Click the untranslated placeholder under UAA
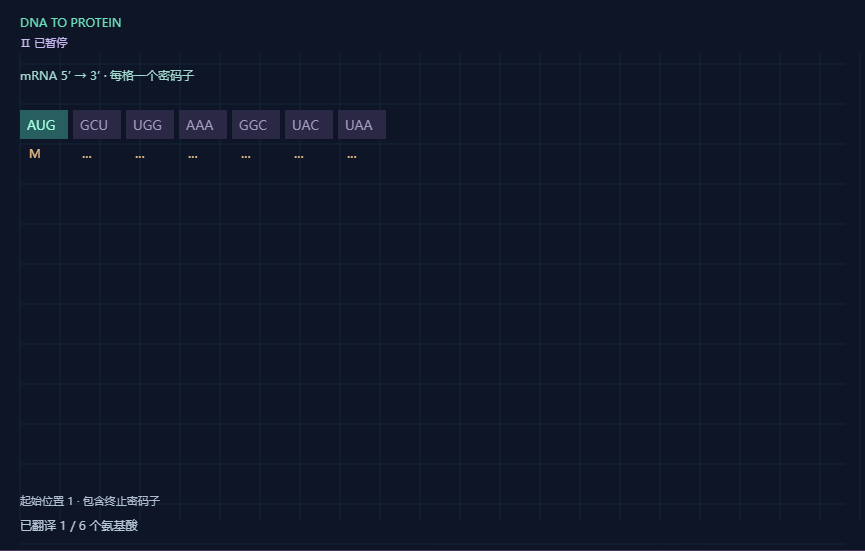This screenshot has width=865, height=551. (x=351, y=156)
